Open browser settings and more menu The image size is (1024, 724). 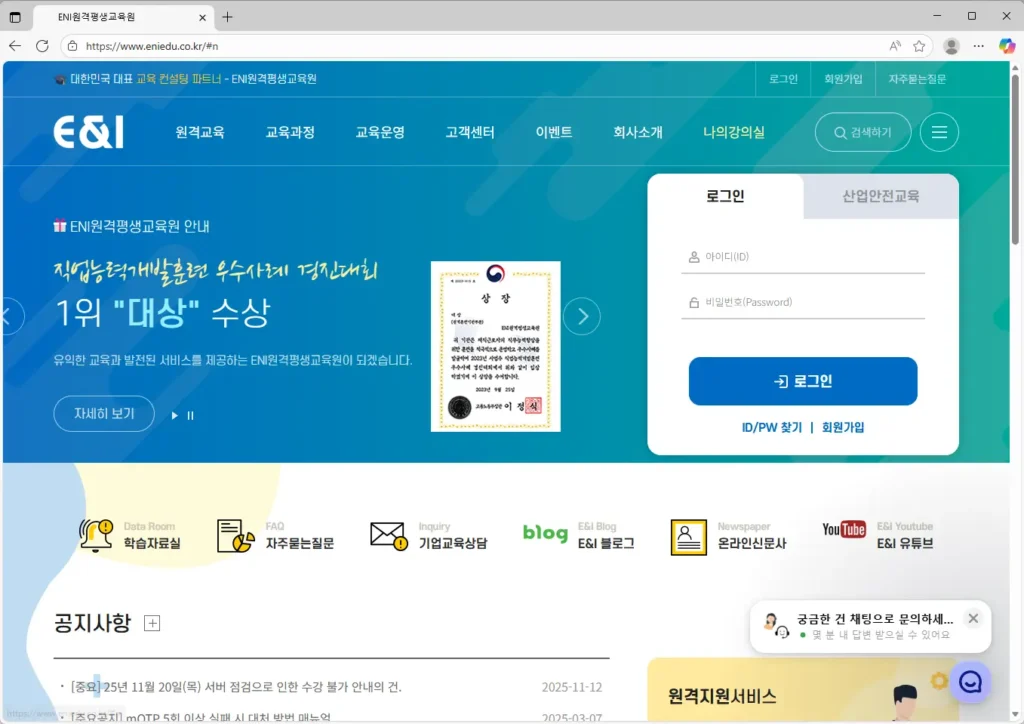pos(978,46)
